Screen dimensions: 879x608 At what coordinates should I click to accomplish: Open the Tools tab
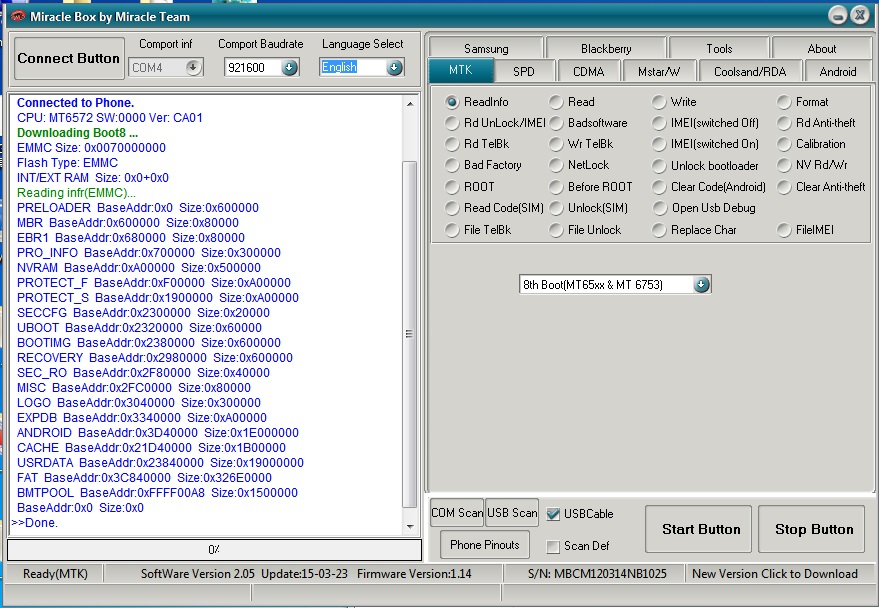click(x=719, y=48)
